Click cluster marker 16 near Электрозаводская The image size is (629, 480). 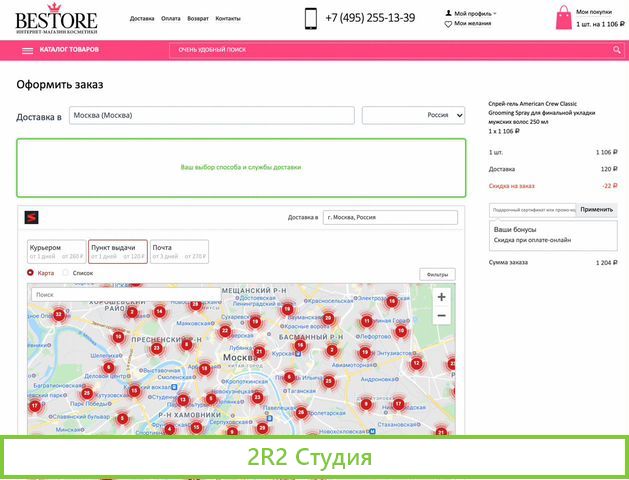(x=392, y=301)
